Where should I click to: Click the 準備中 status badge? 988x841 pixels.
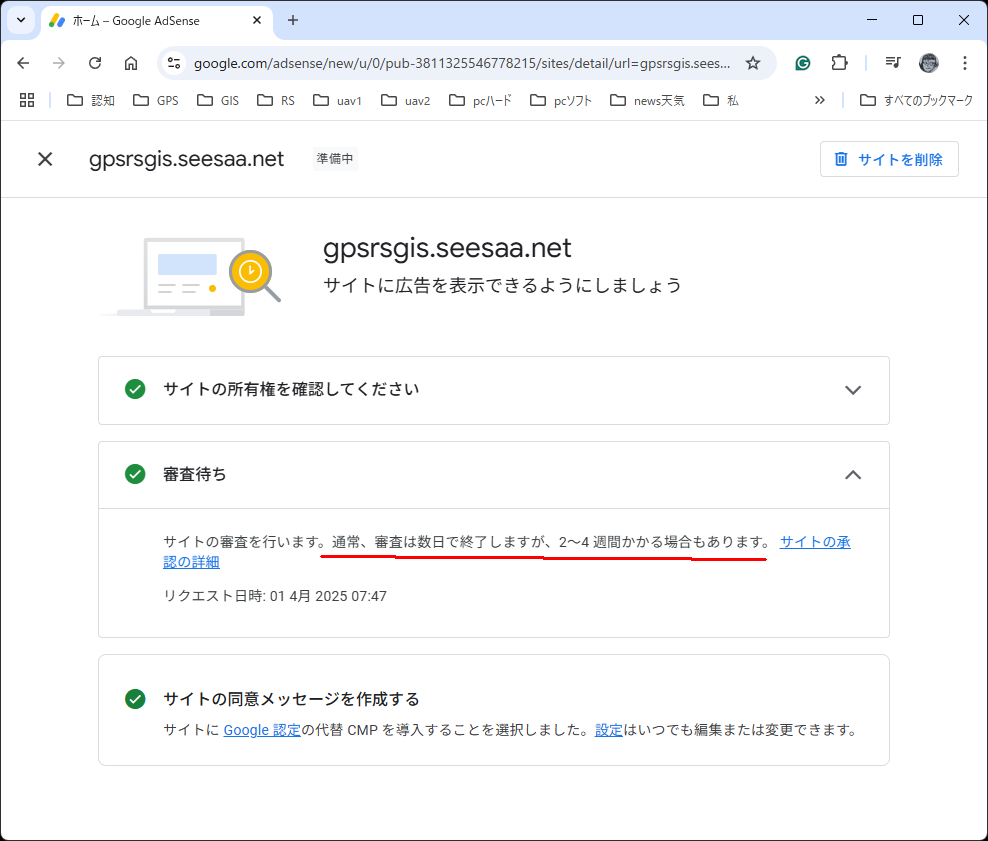335,159
